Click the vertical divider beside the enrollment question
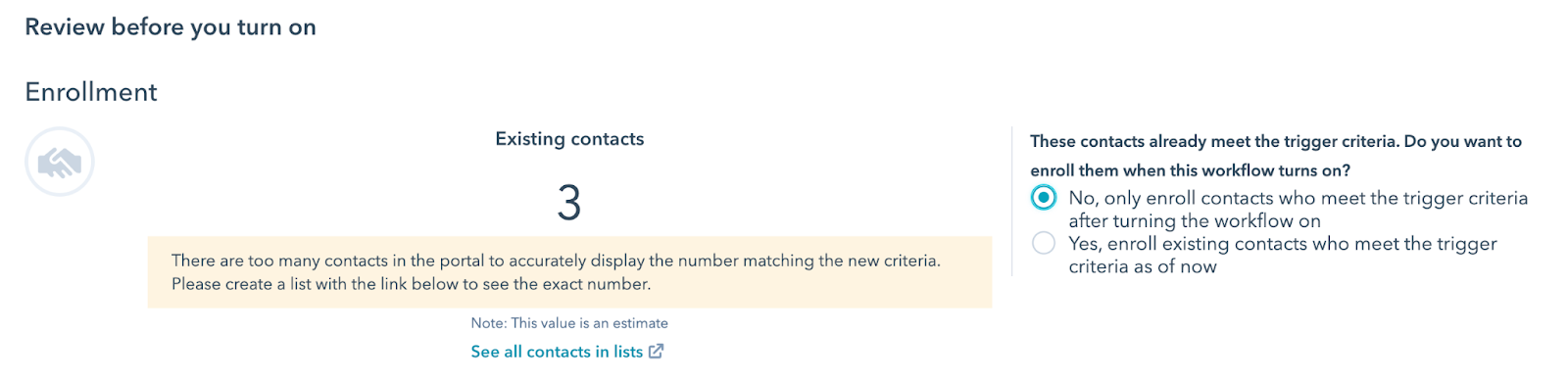Screen dimensions: 1568x381 1011,201
